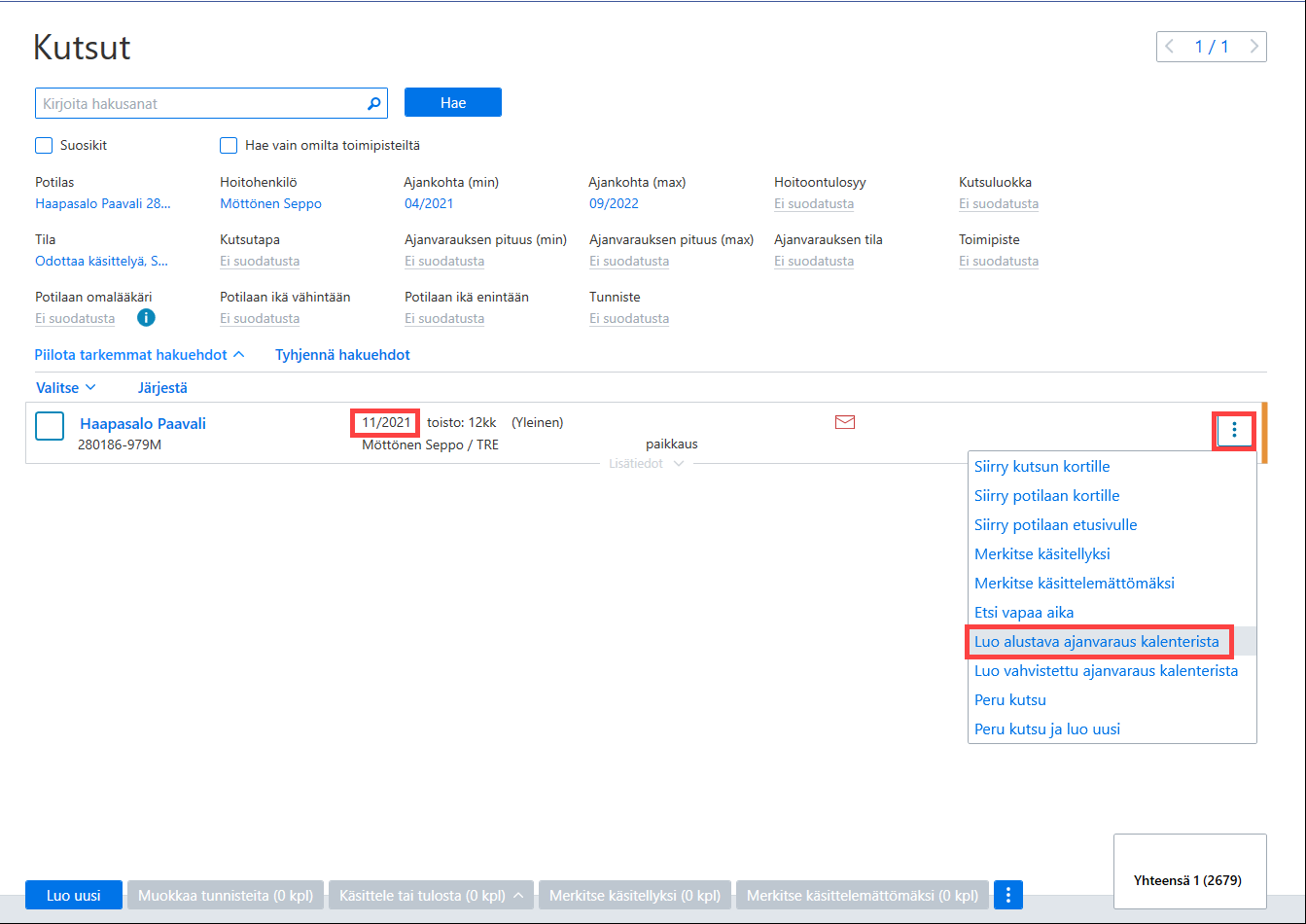Viewport: 1306px width, 924px height.
Task: Choose Luo alustava ajanvaraus kalenterista
Action: (1097, 642)
